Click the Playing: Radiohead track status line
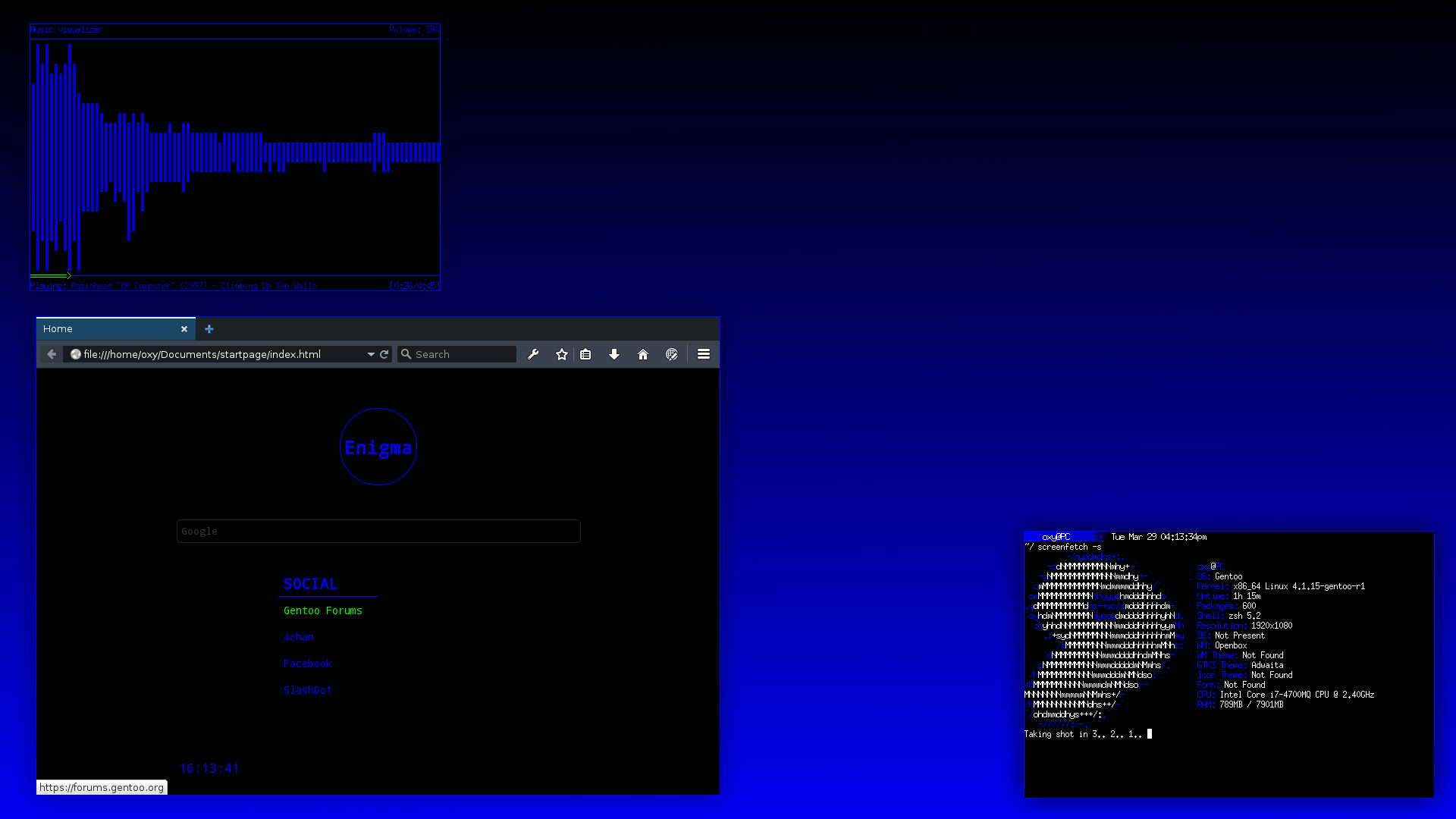The width and height of the screenshot is (1456, 819). click(x=173, y=286)
